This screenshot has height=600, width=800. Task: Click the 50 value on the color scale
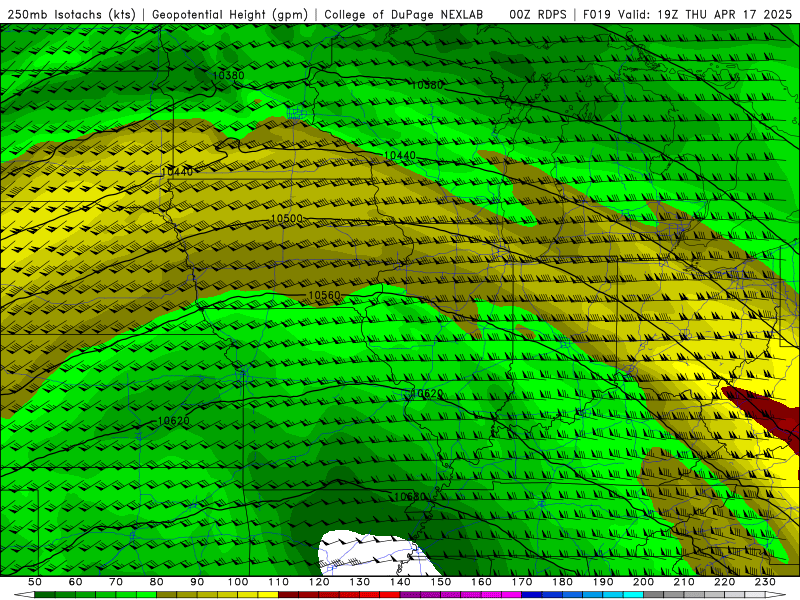(x=34, y=582)
